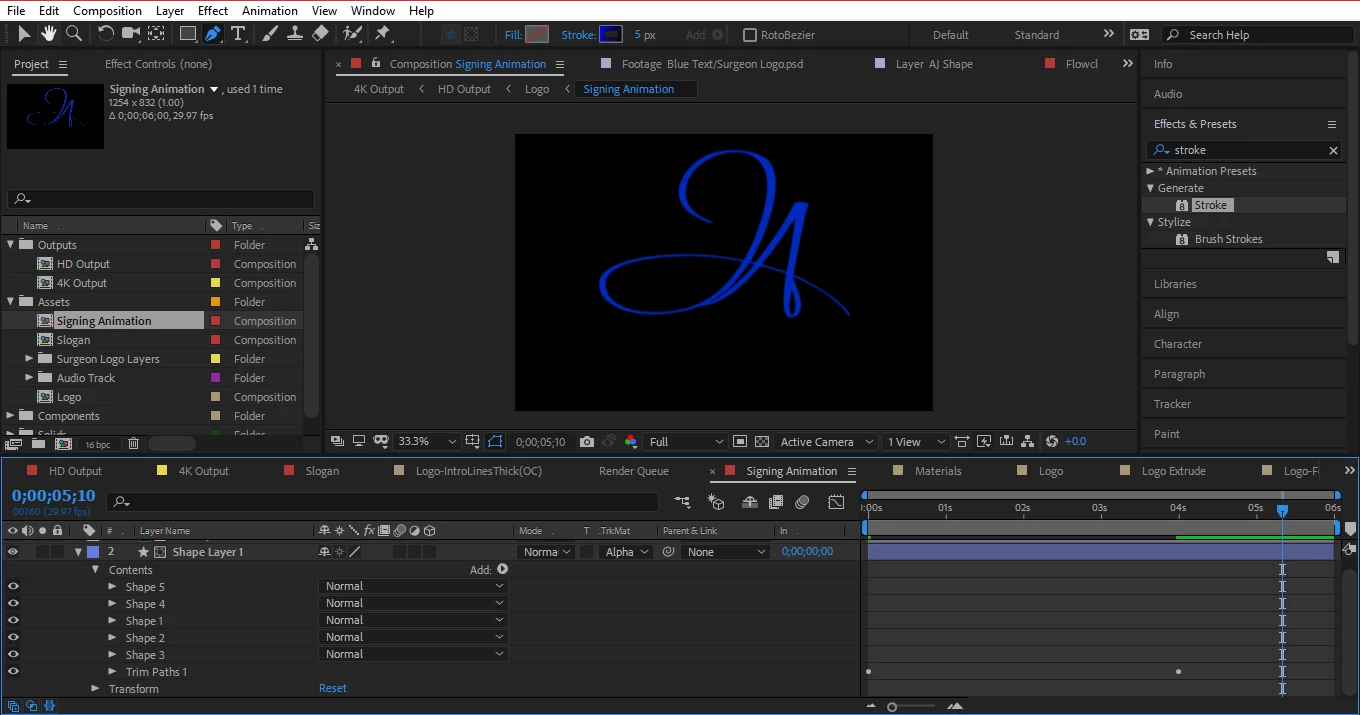Select the Roto Brush tool
Screen dimensions: 1360x715
click(352, 34)
